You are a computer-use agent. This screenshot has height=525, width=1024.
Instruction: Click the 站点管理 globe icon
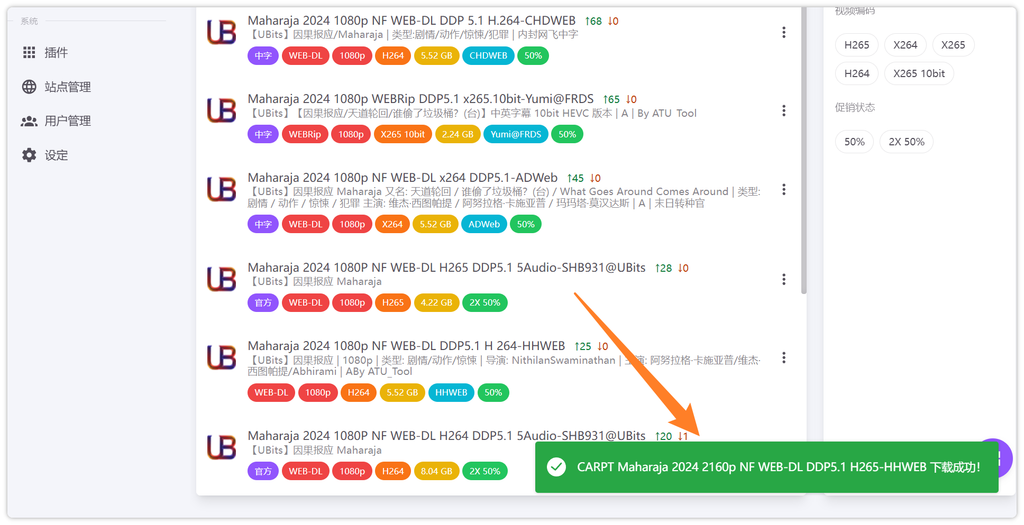coord(29,87)
